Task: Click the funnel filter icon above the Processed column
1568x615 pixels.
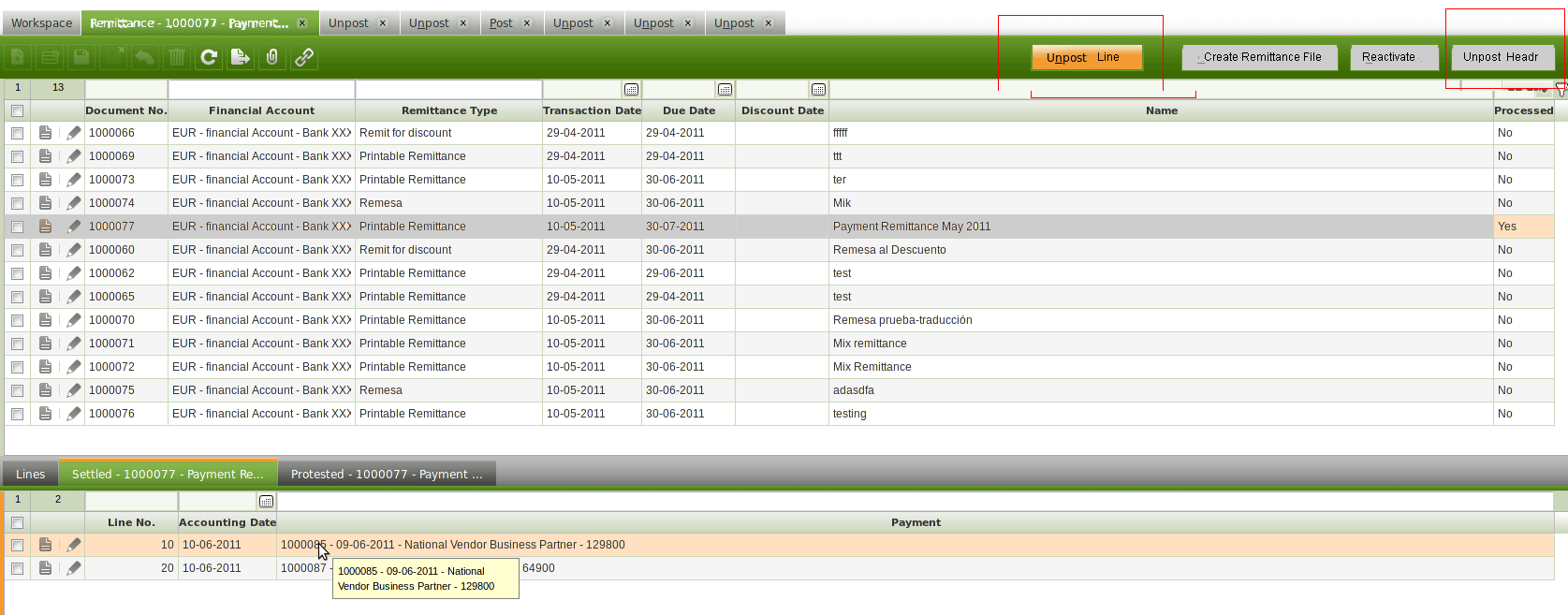Action: 1561,90
